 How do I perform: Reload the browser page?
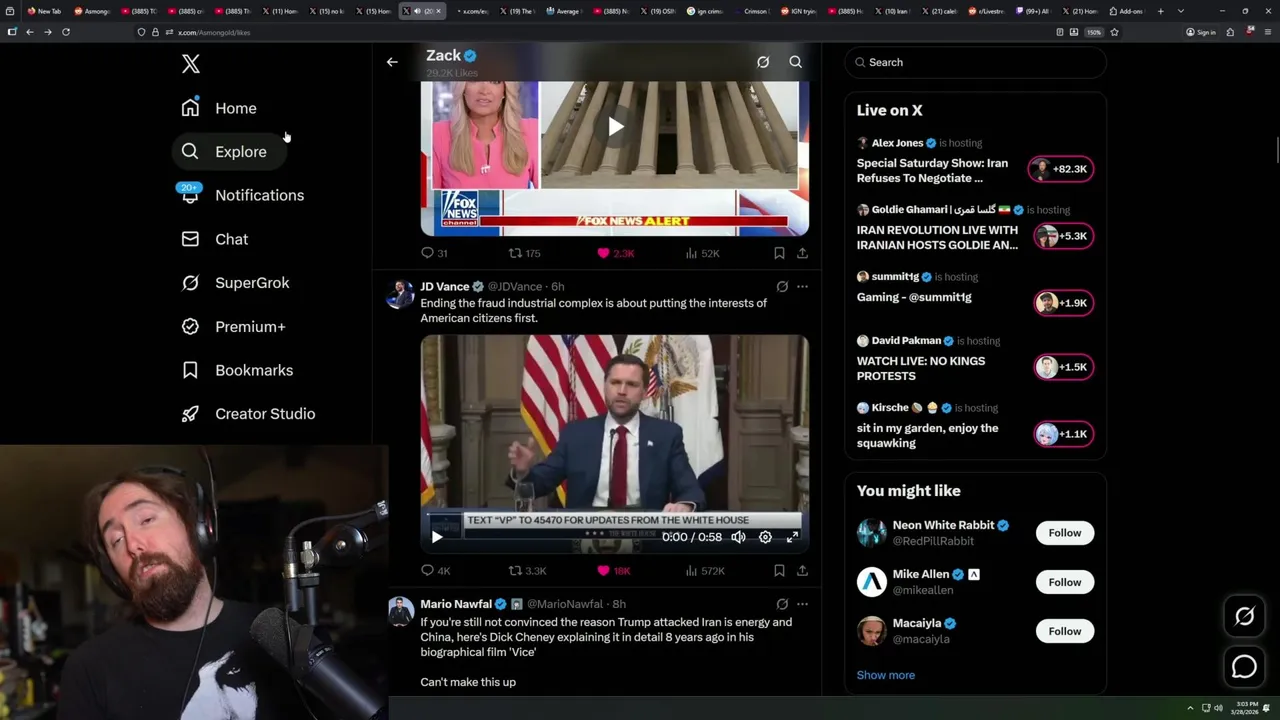(66, 32)
